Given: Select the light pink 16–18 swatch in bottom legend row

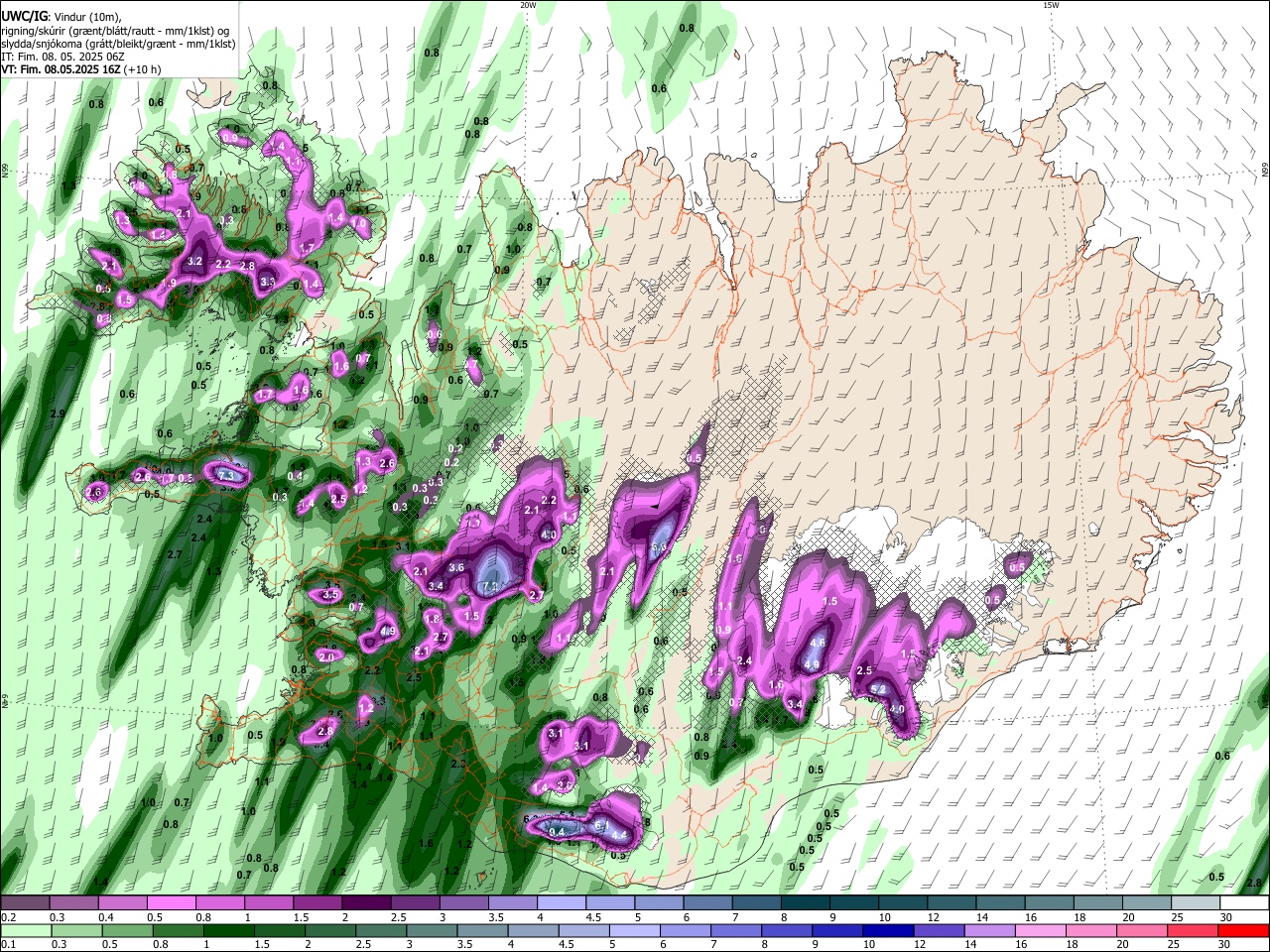Looking at the screenshot, I should 1040,930.
